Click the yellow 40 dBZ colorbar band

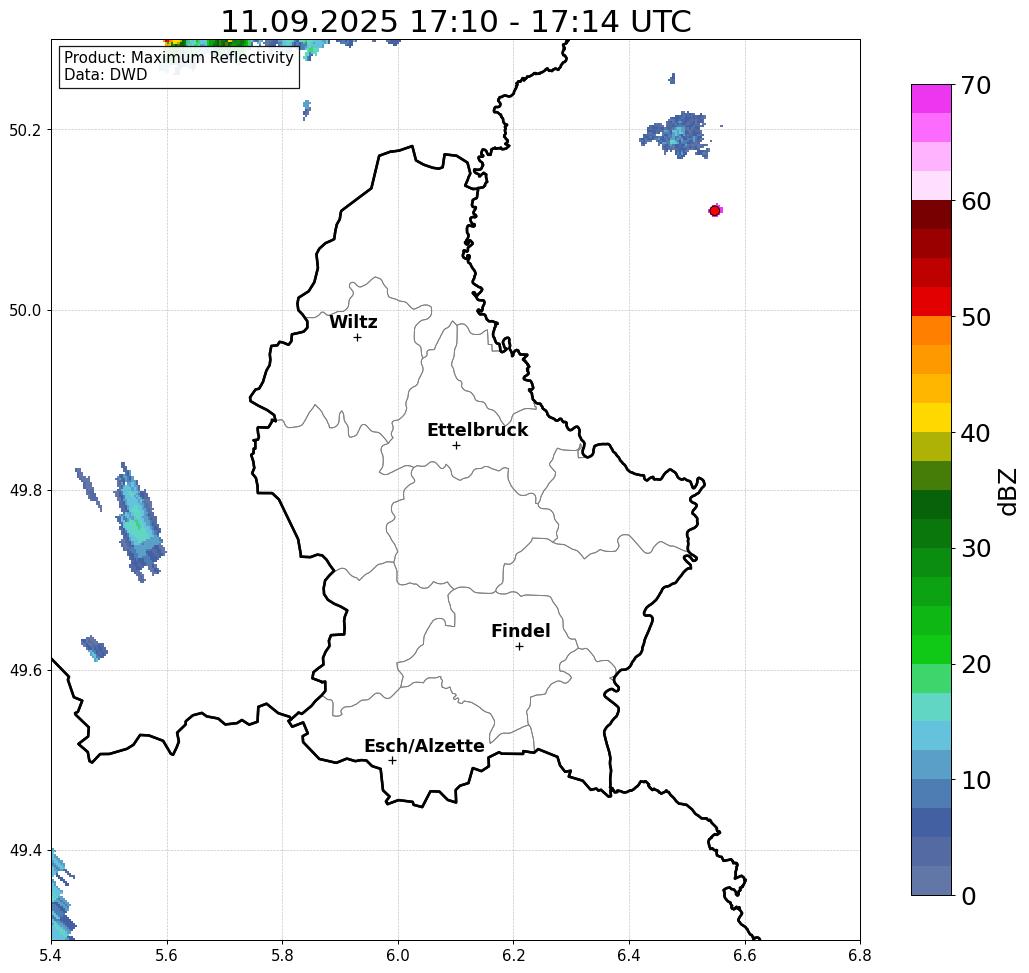pyautogui.click(x=931, y=417)
